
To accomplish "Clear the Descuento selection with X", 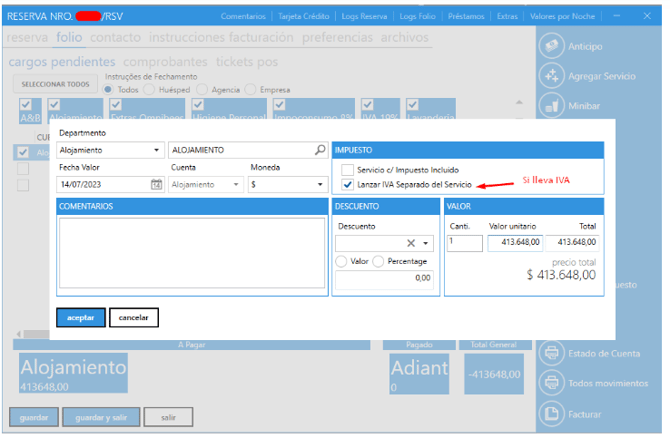I will click(410, 243).
